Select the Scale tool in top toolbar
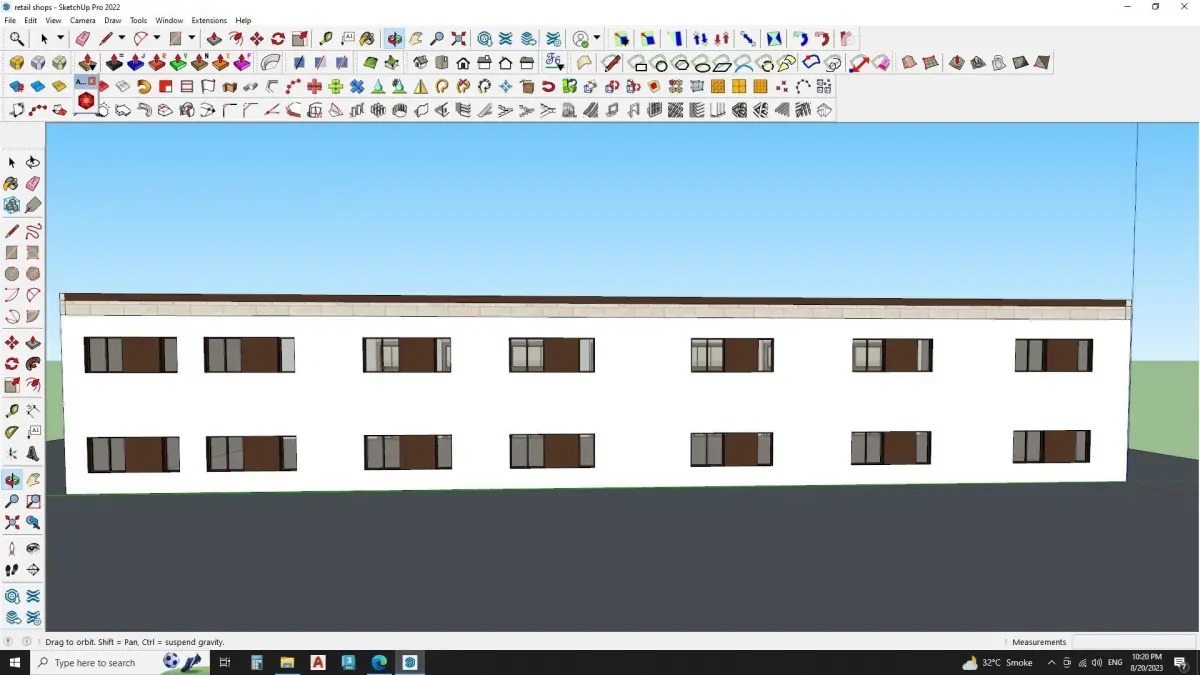 pyautogui.click(x=299, y=38)
